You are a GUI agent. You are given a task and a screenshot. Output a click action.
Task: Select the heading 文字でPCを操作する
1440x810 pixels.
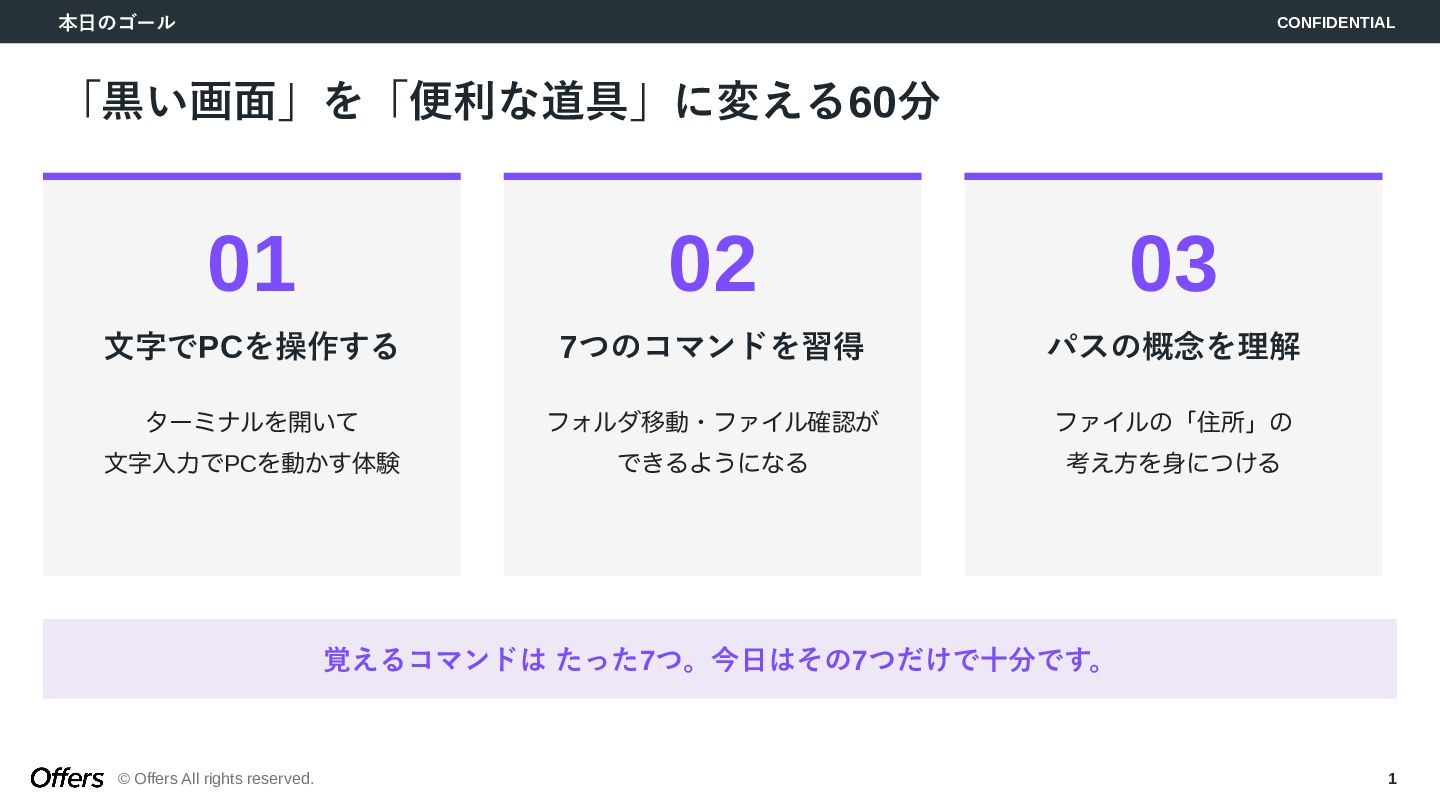[x=252, y=347]
